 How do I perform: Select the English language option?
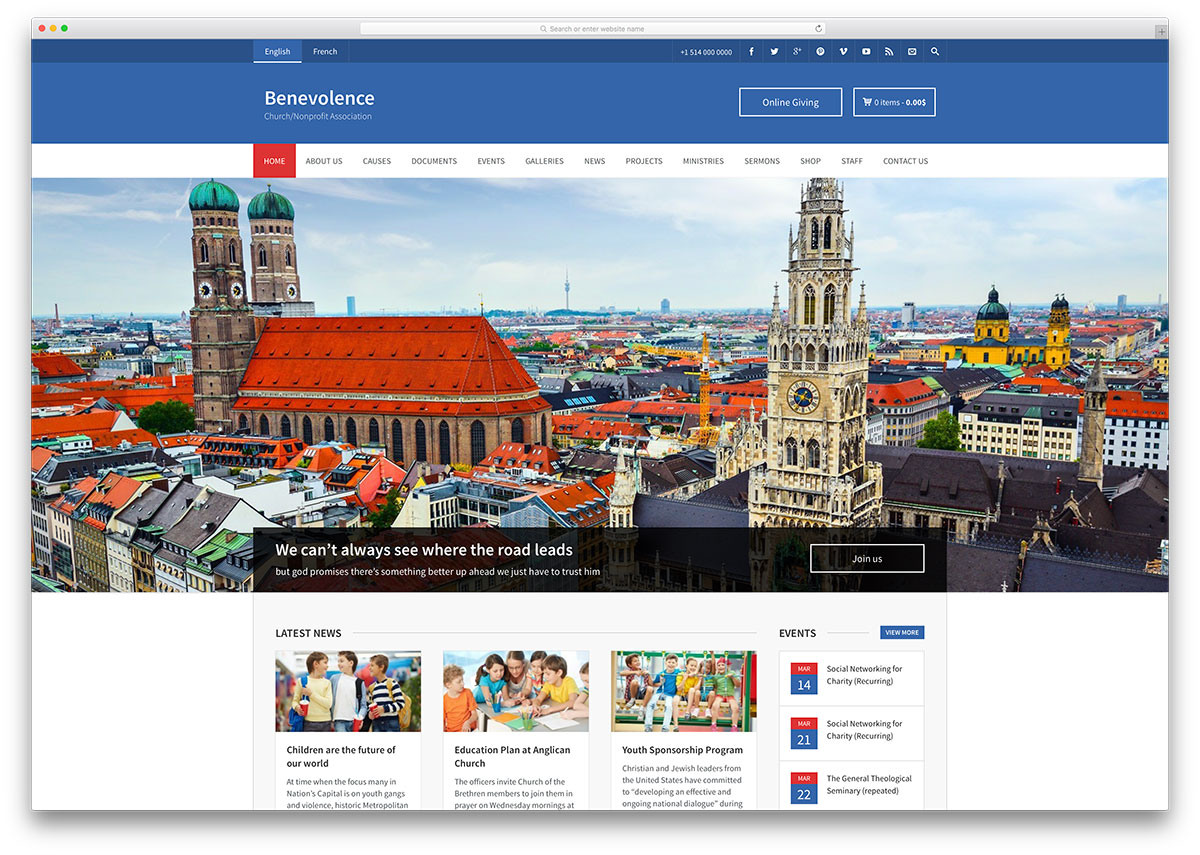tap(277, 51)
